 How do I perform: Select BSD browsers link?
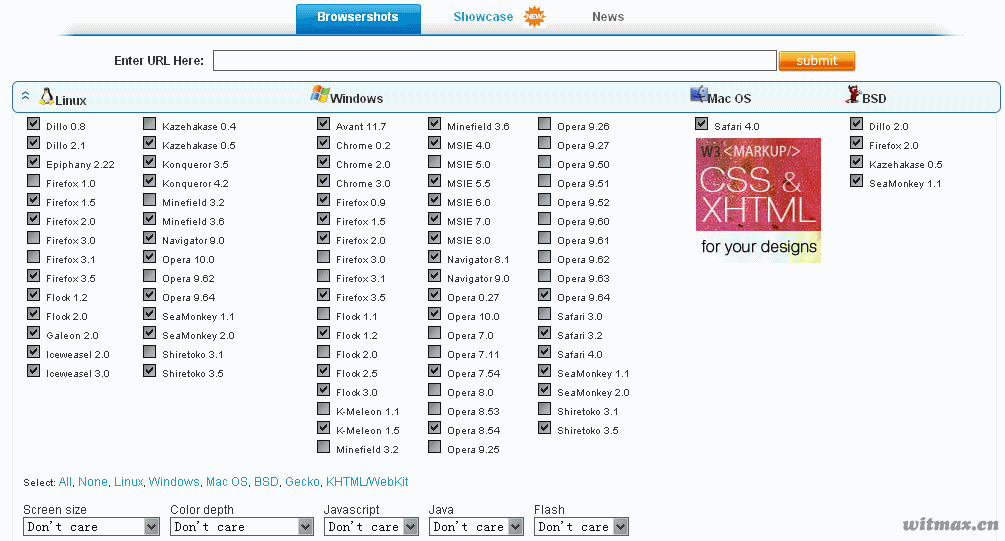(266, 481)
